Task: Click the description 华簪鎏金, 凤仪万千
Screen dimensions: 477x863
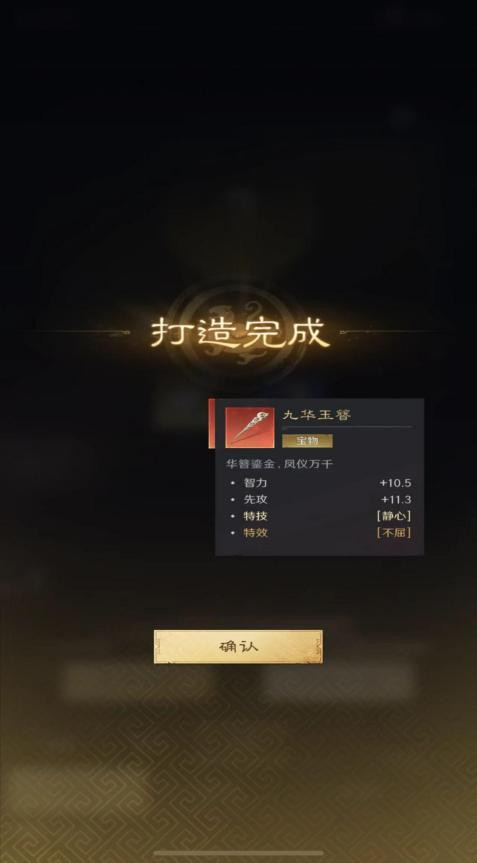Action: pyautogui.click(x=279, y=464)
